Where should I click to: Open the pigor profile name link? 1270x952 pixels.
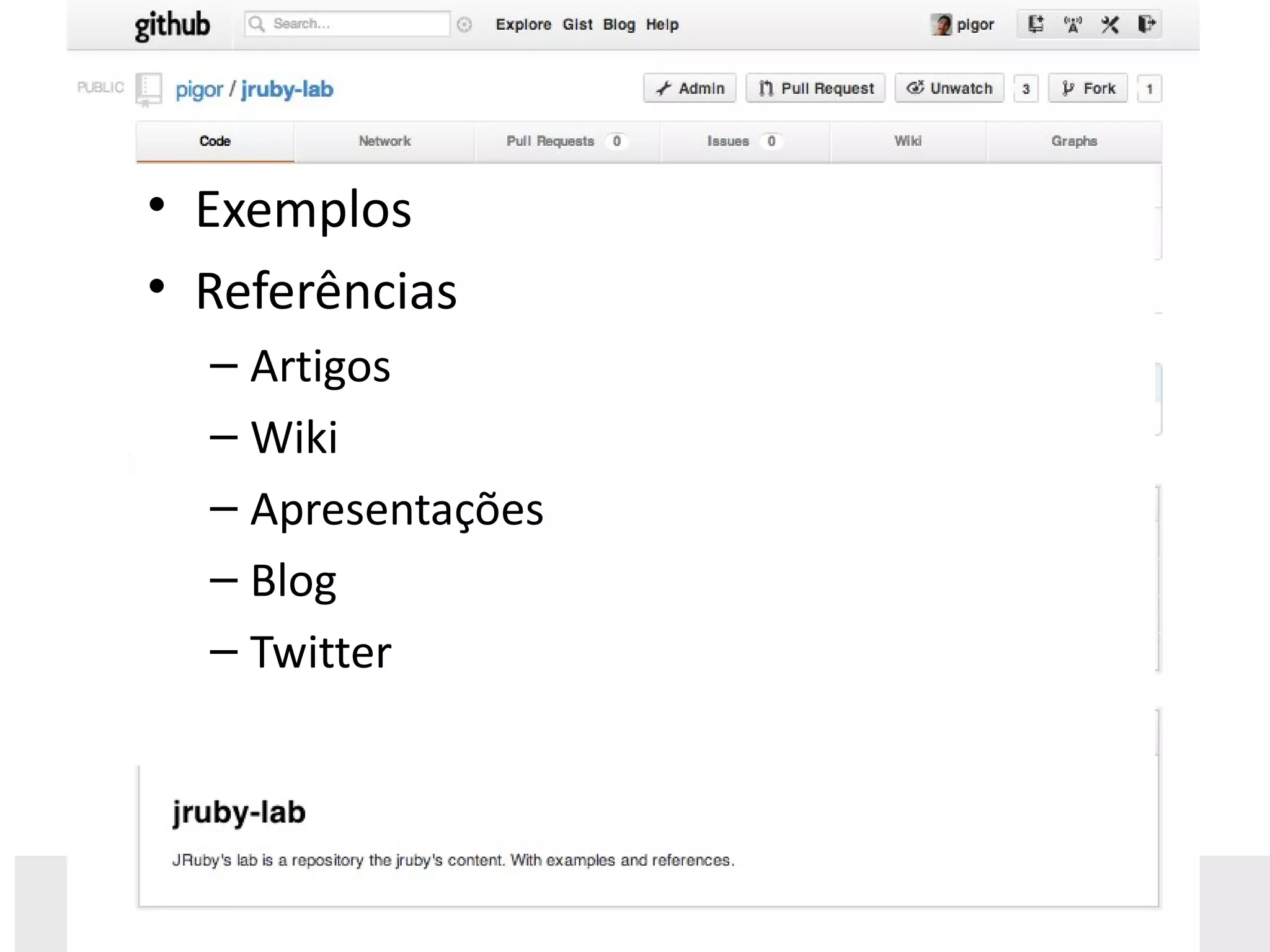975,25
